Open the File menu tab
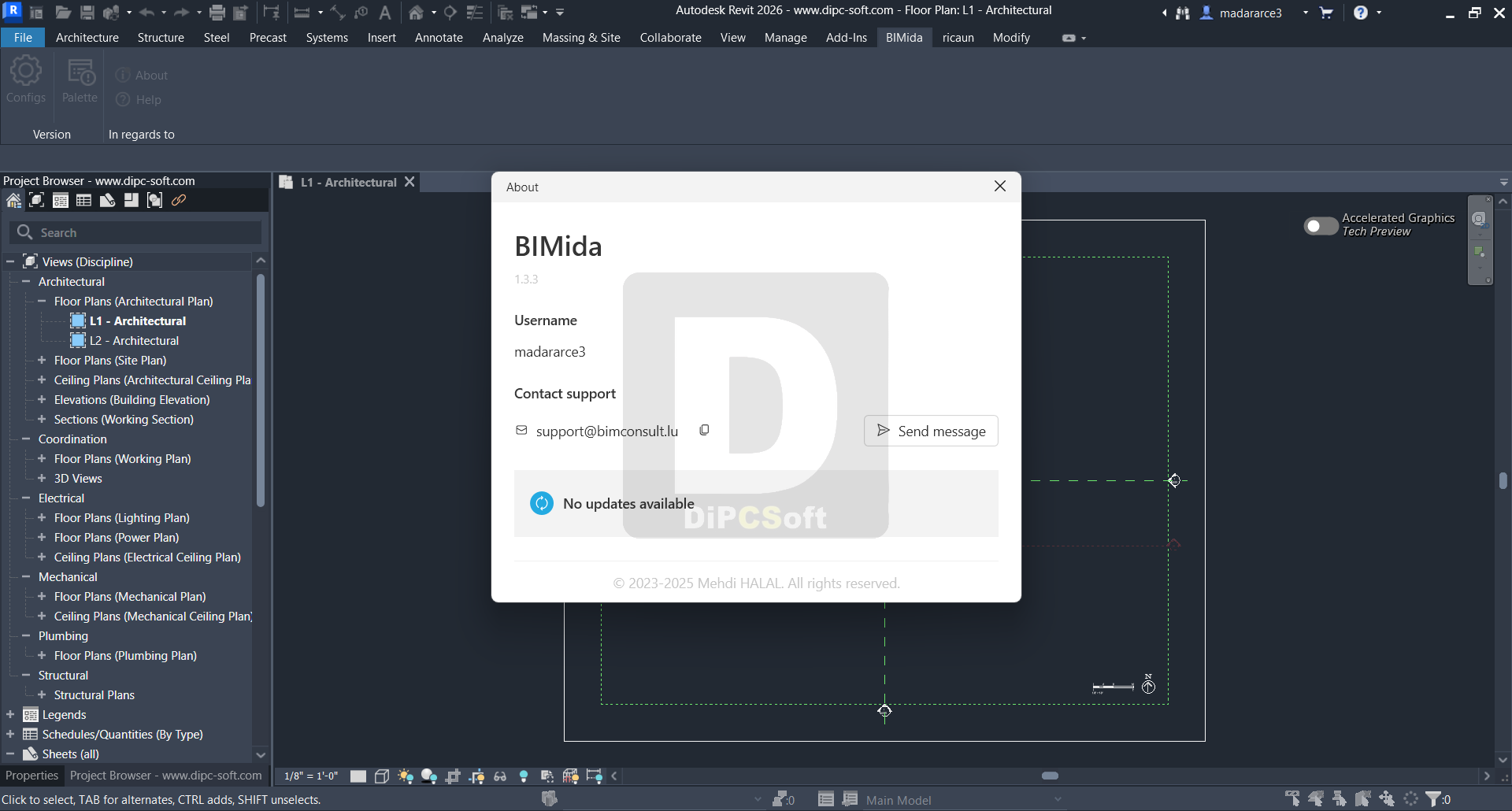This screenshot has height=811, width=1512. coord(23,38)
